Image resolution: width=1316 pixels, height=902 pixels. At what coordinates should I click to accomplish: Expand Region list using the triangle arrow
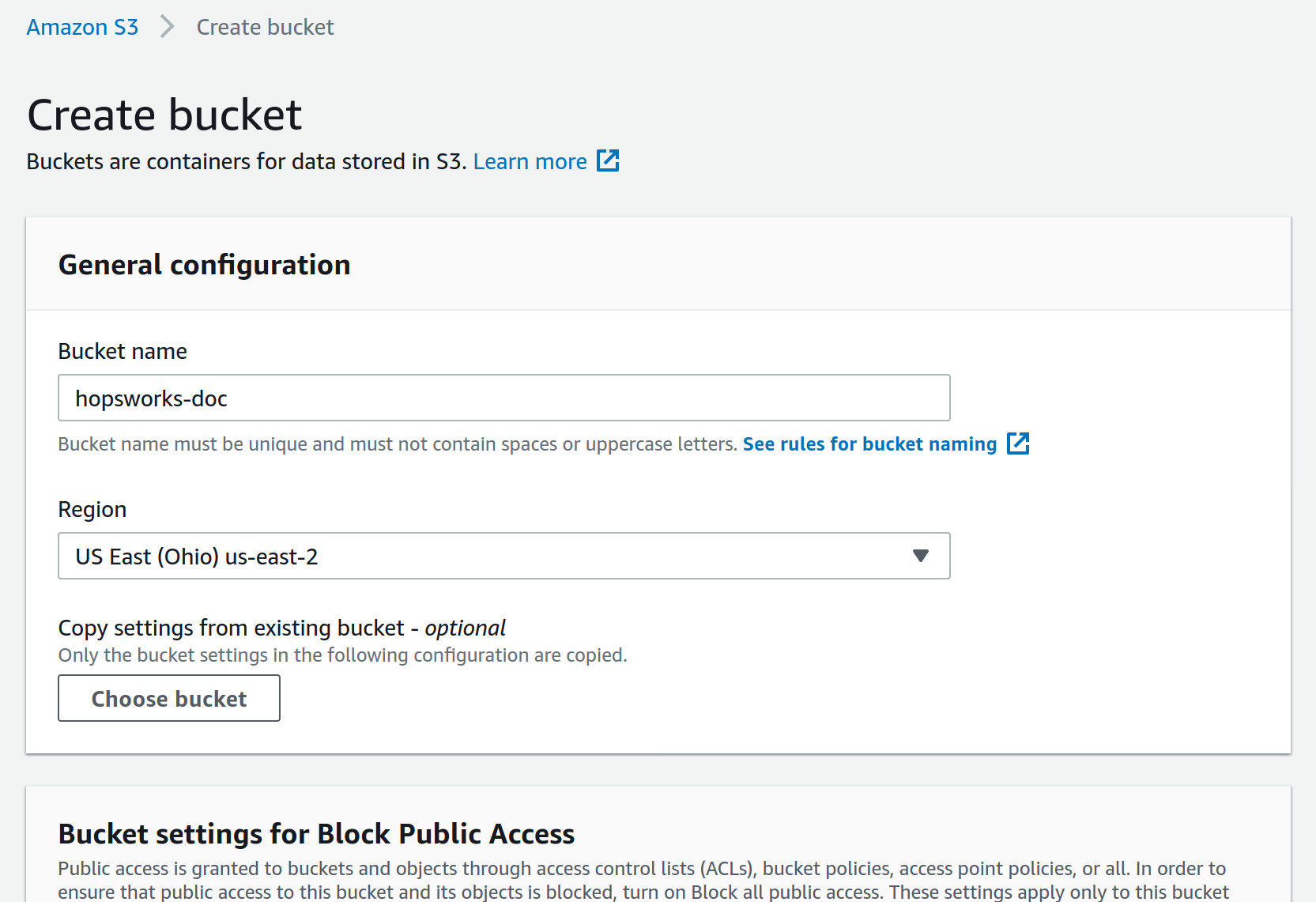click(x=920, y=556)
